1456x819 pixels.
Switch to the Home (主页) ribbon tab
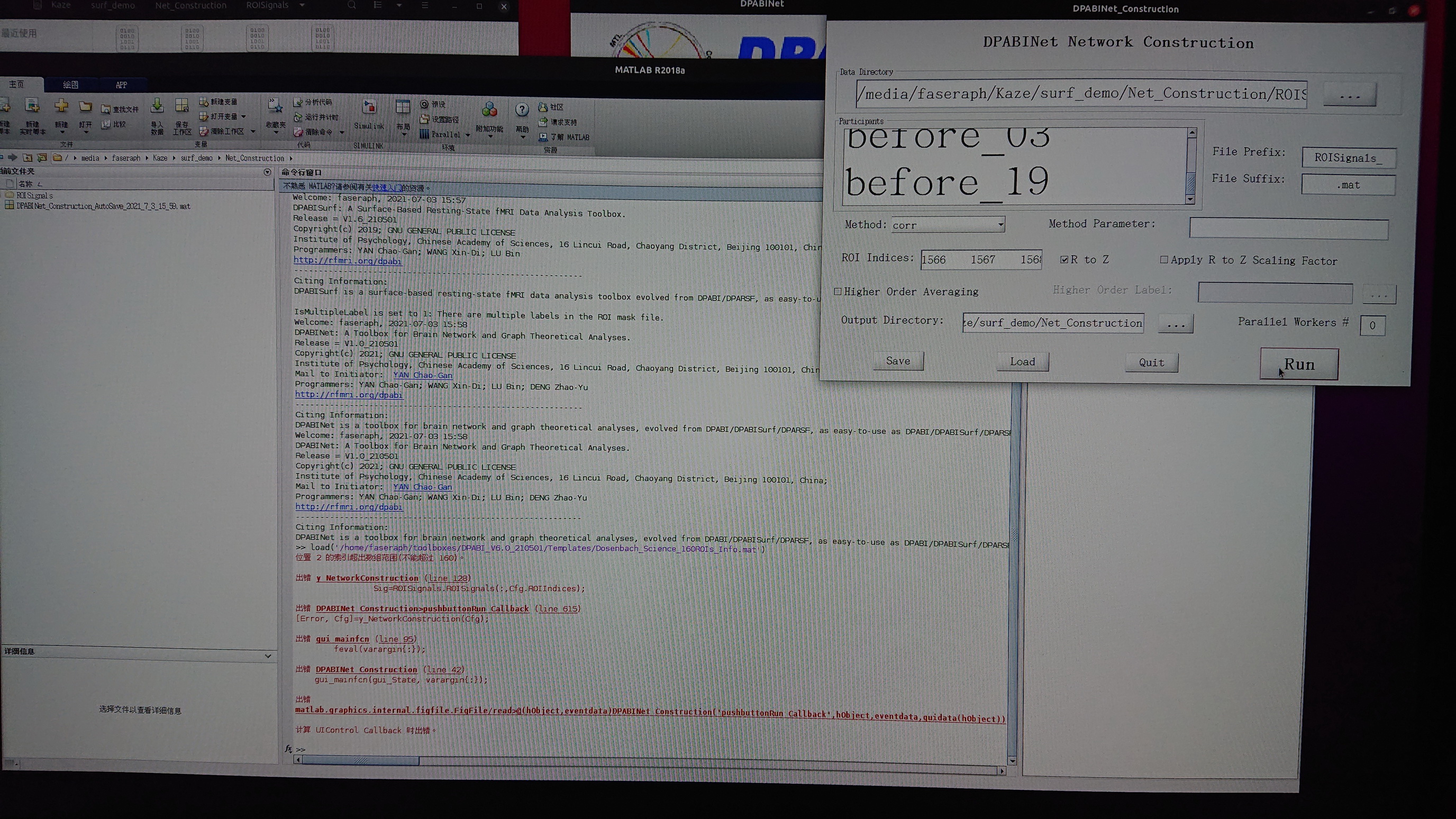point(16,84)
